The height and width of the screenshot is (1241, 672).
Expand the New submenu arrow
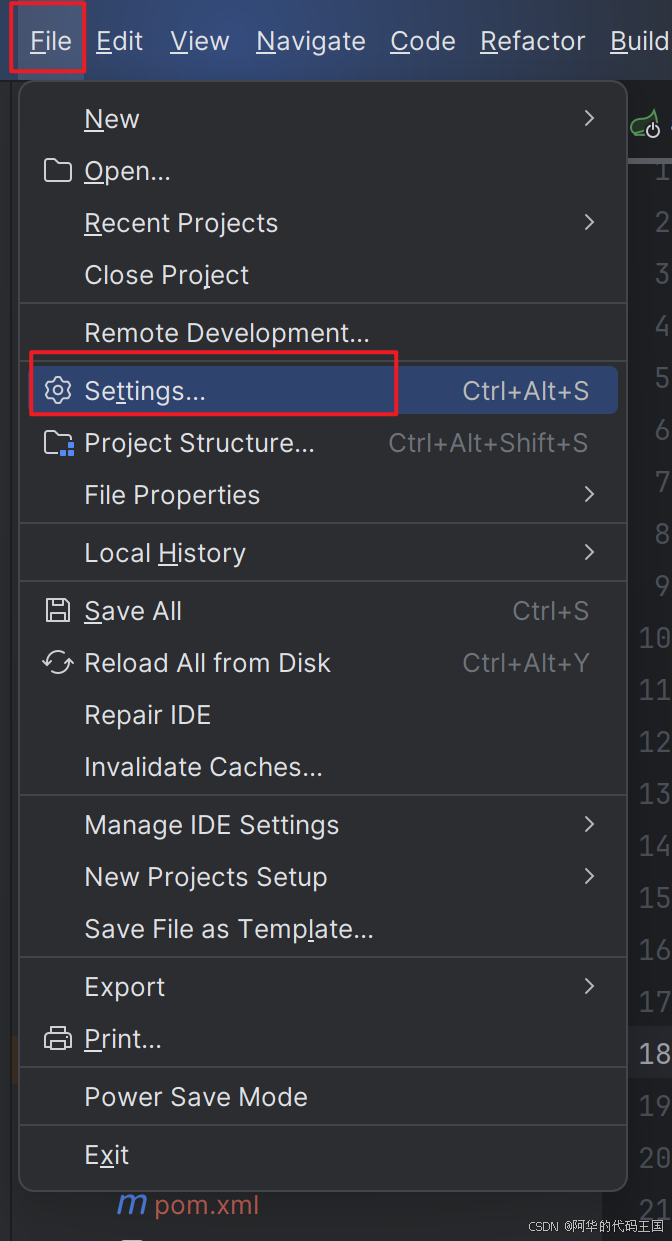coord(589,119)
